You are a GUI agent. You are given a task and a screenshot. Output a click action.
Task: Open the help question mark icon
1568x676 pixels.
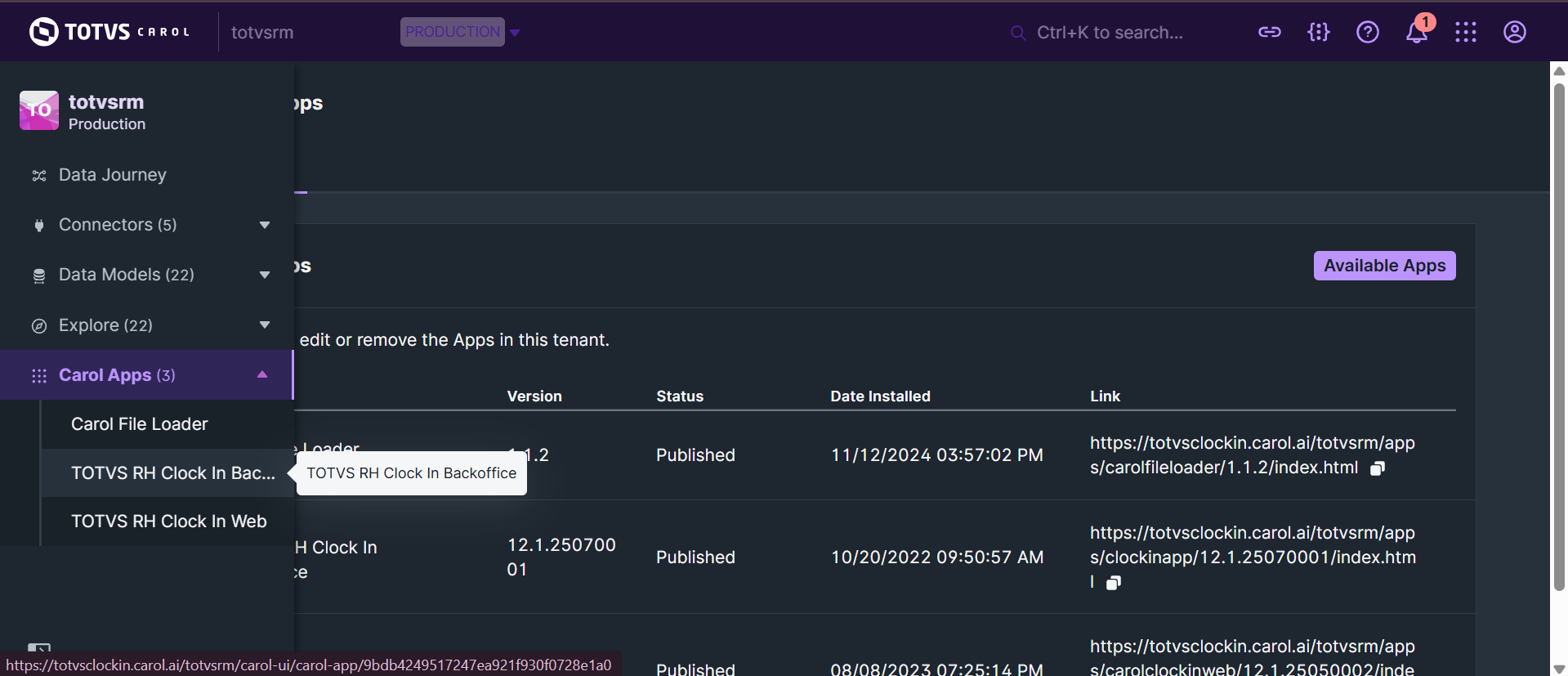(1367, 32)
